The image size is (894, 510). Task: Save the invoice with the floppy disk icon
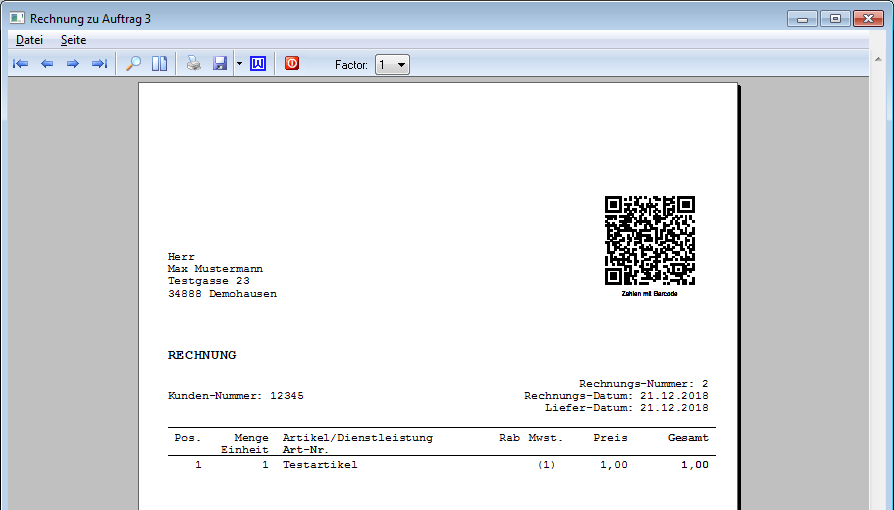[220, 64]
